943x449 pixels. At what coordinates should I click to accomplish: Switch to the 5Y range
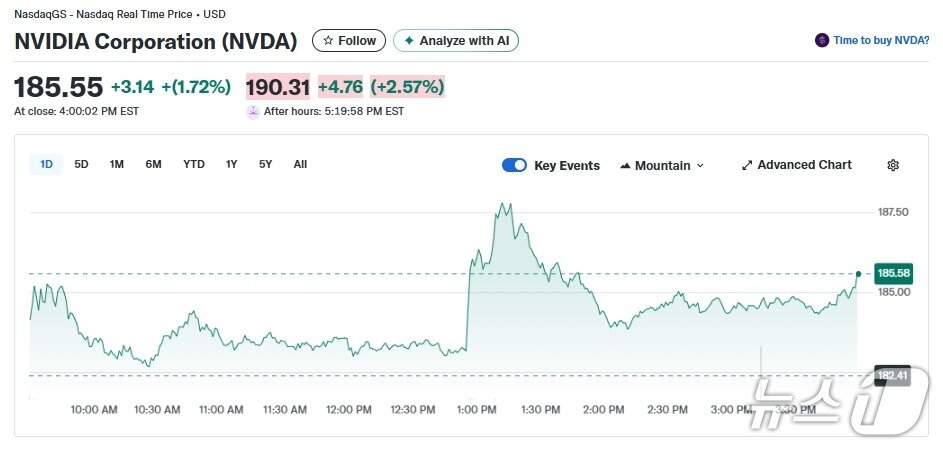[x=265, y=164]
